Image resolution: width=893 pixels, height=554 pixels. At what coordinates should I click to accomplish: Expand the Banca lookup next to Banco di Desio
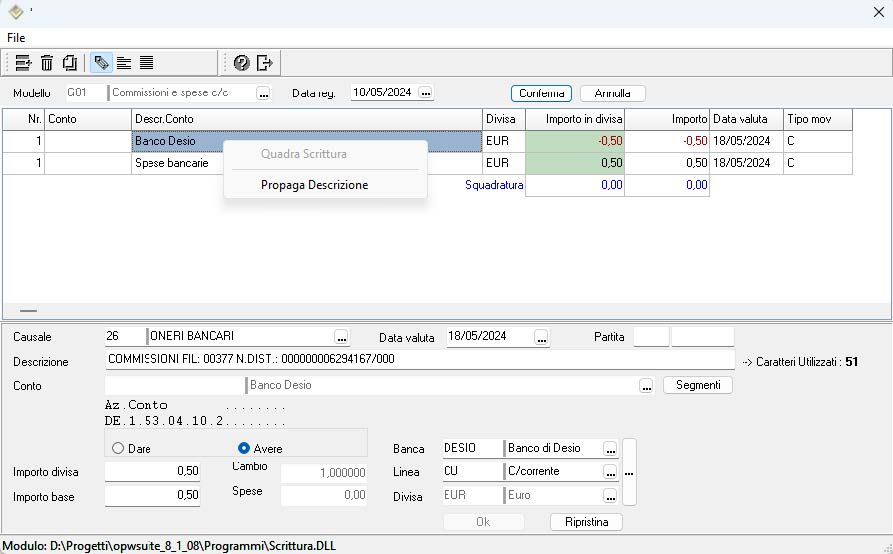click(609, 449)
